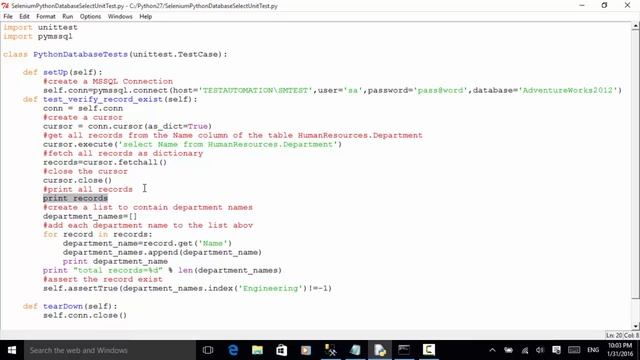
Task: Open the green C app taskbar icon
Action: pos(429,350)
